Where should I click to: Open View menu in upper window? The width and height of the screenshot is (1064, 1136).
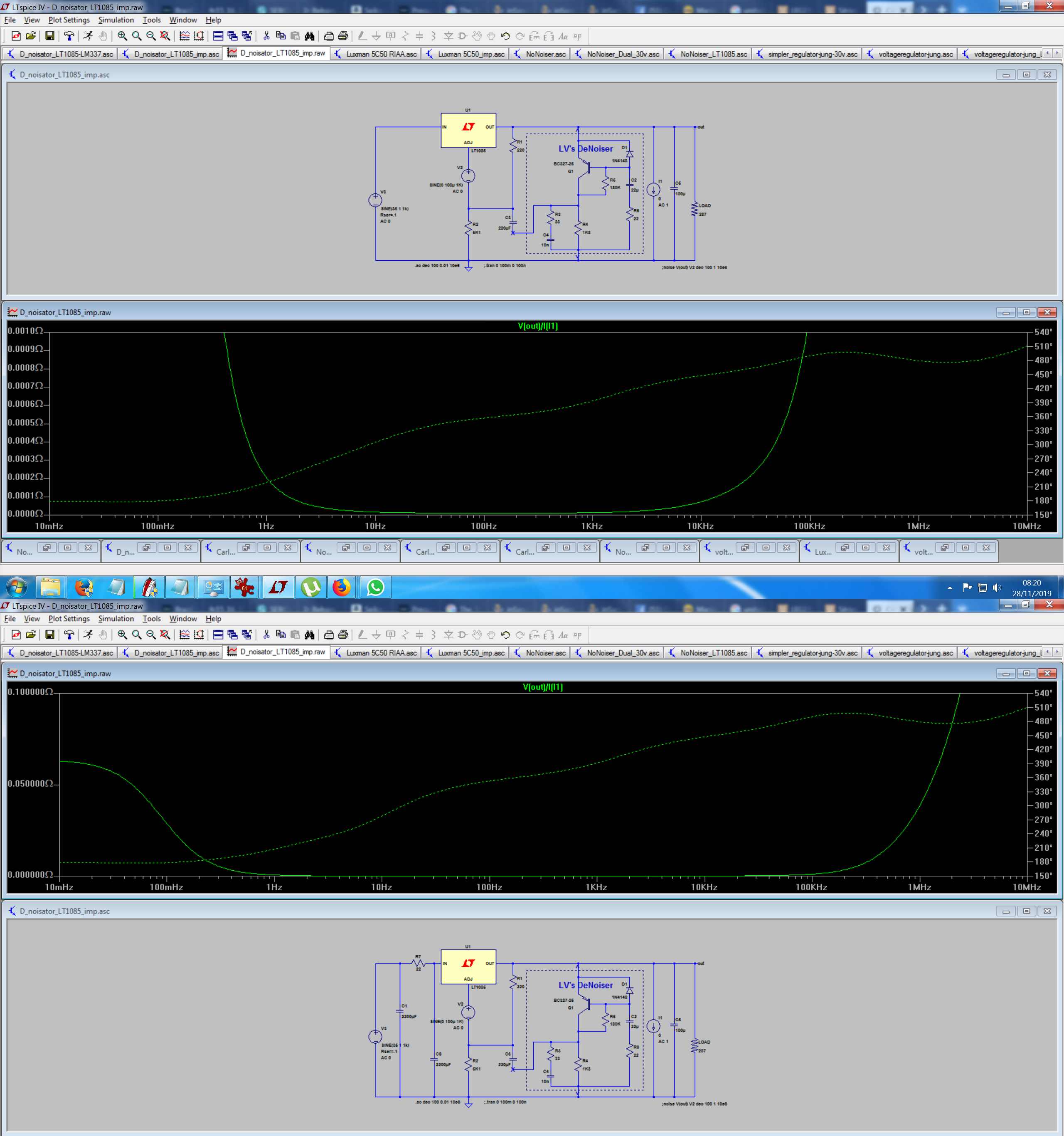[32, 20]
